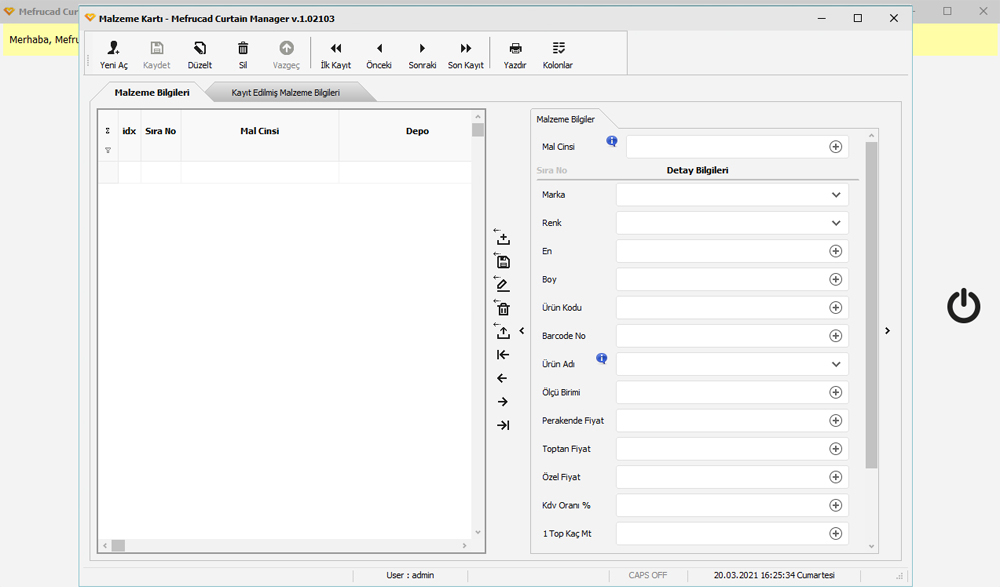Go to first record with İlk Kayıt
The height and width of the screenshot is (587, 1000).
coord(336,48)
